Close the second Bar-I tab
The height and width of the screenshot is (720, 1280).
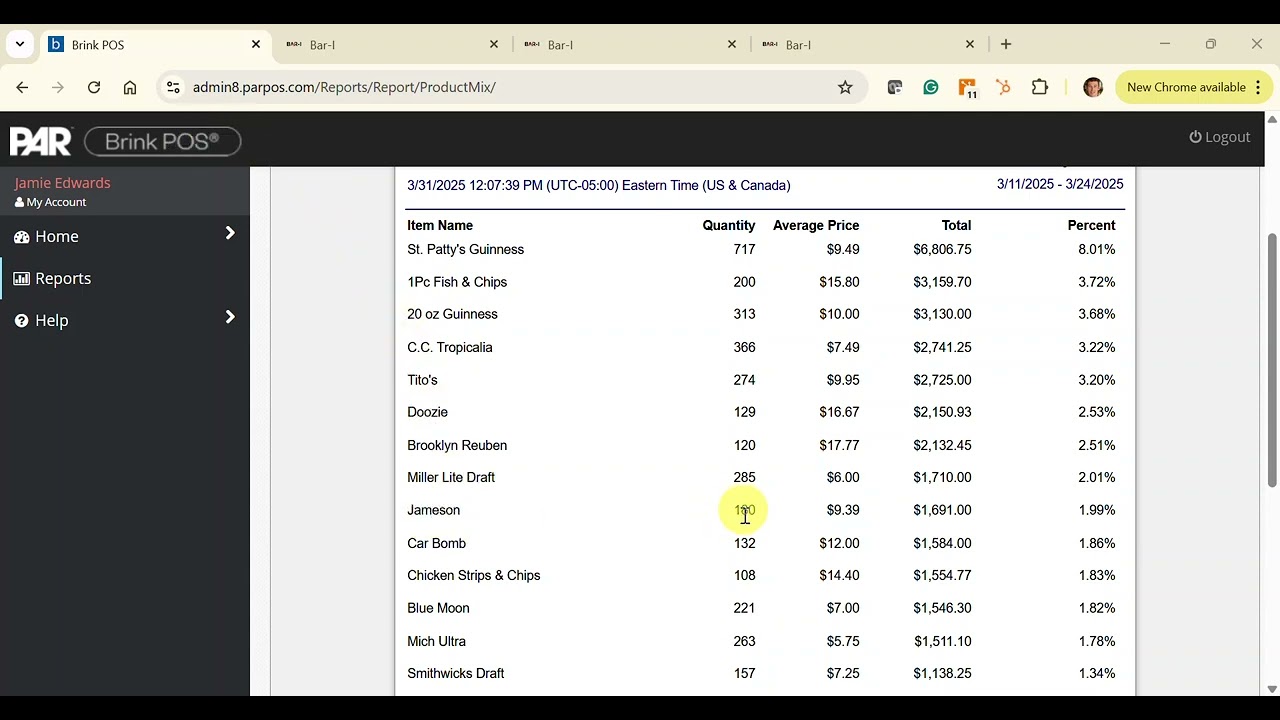732,45
